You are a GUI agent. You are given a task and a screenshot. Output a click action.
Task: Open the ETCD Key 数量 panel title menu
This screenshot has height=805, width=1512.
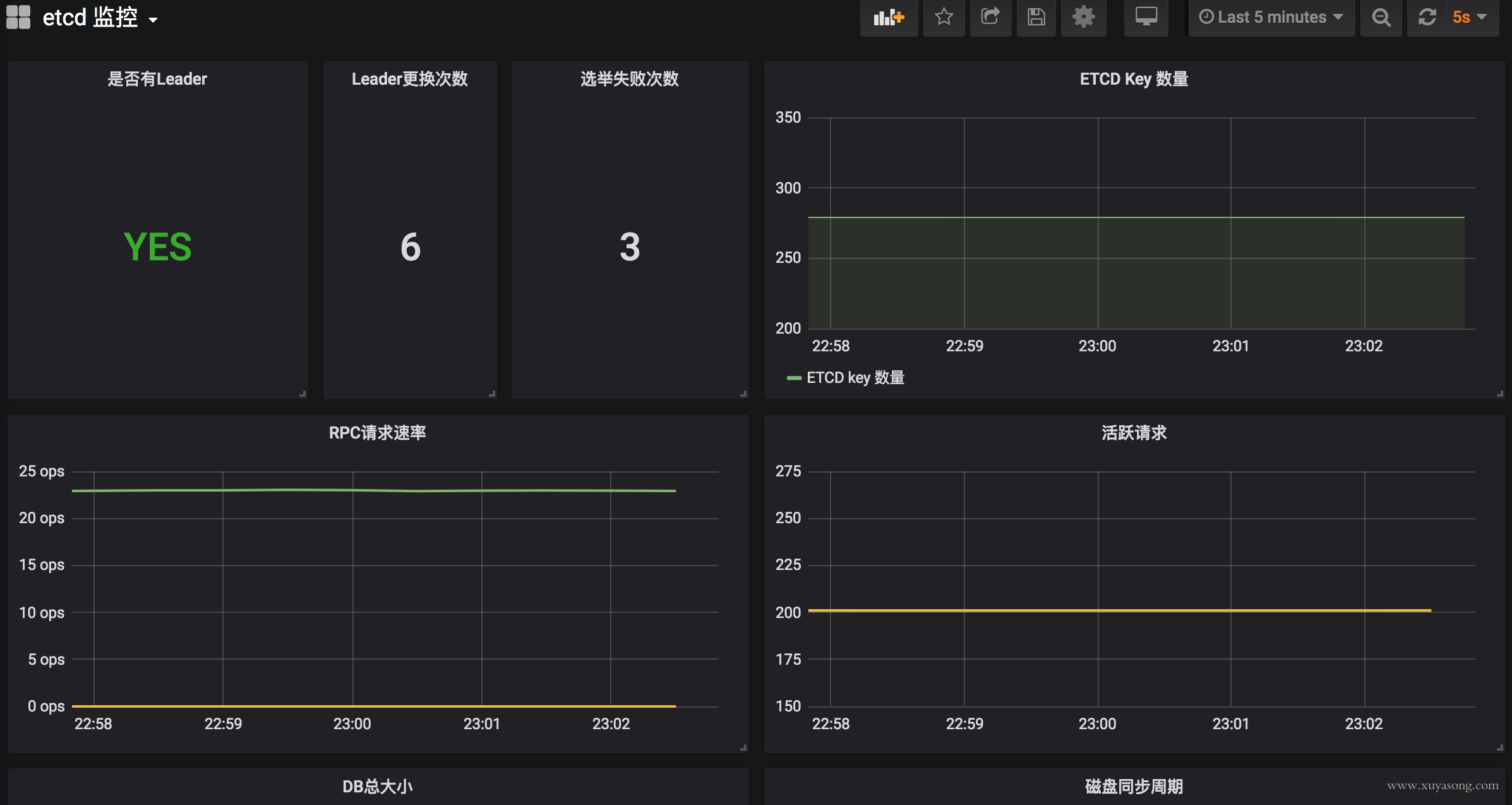[x=1134, y=79]
